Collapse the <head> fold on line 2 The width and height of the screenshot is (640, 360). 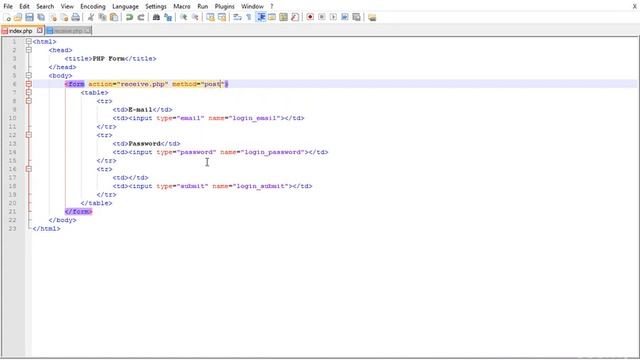[29, 50]
